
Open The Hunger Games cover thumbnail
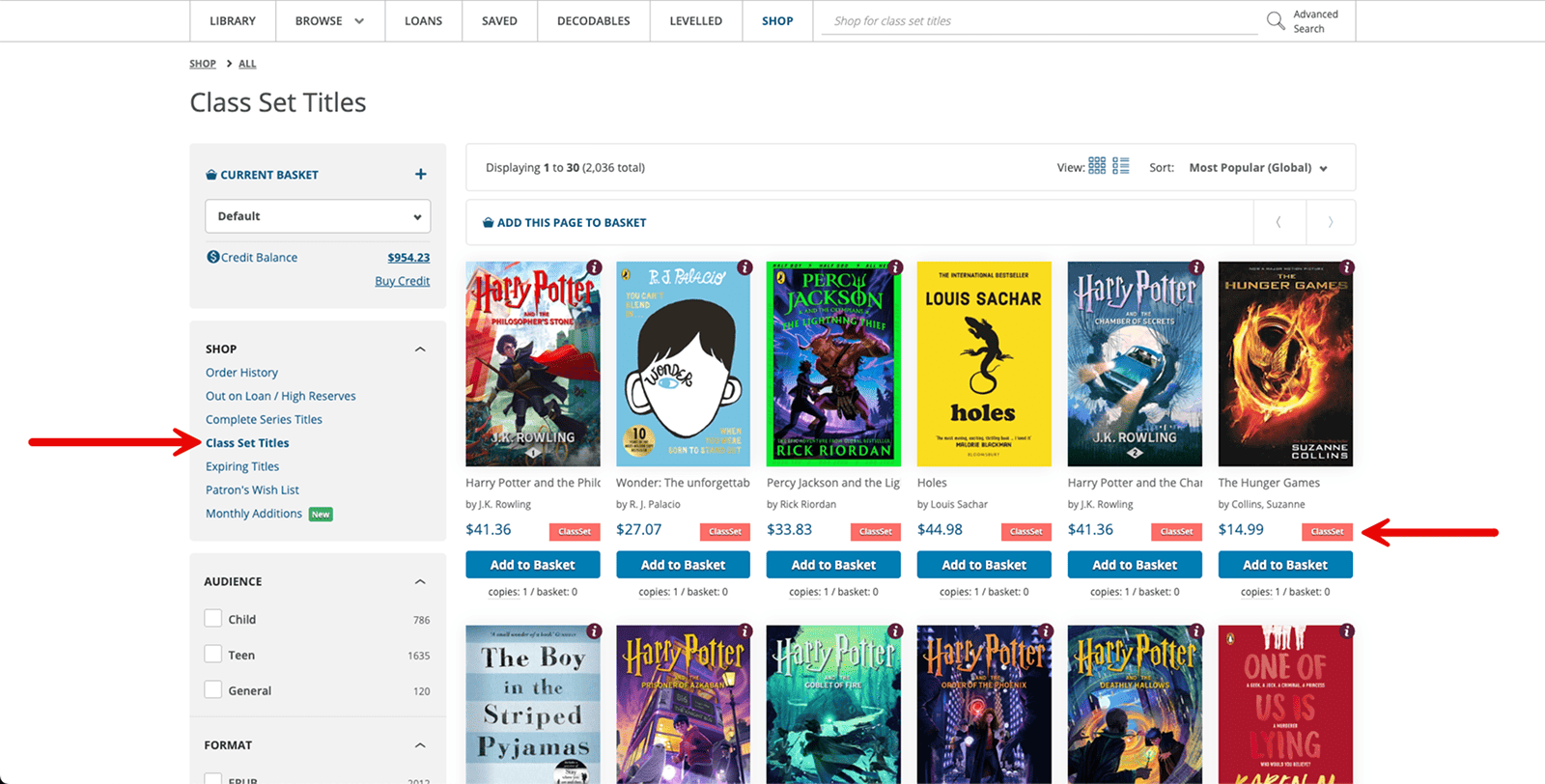[x=1285, y=364]
